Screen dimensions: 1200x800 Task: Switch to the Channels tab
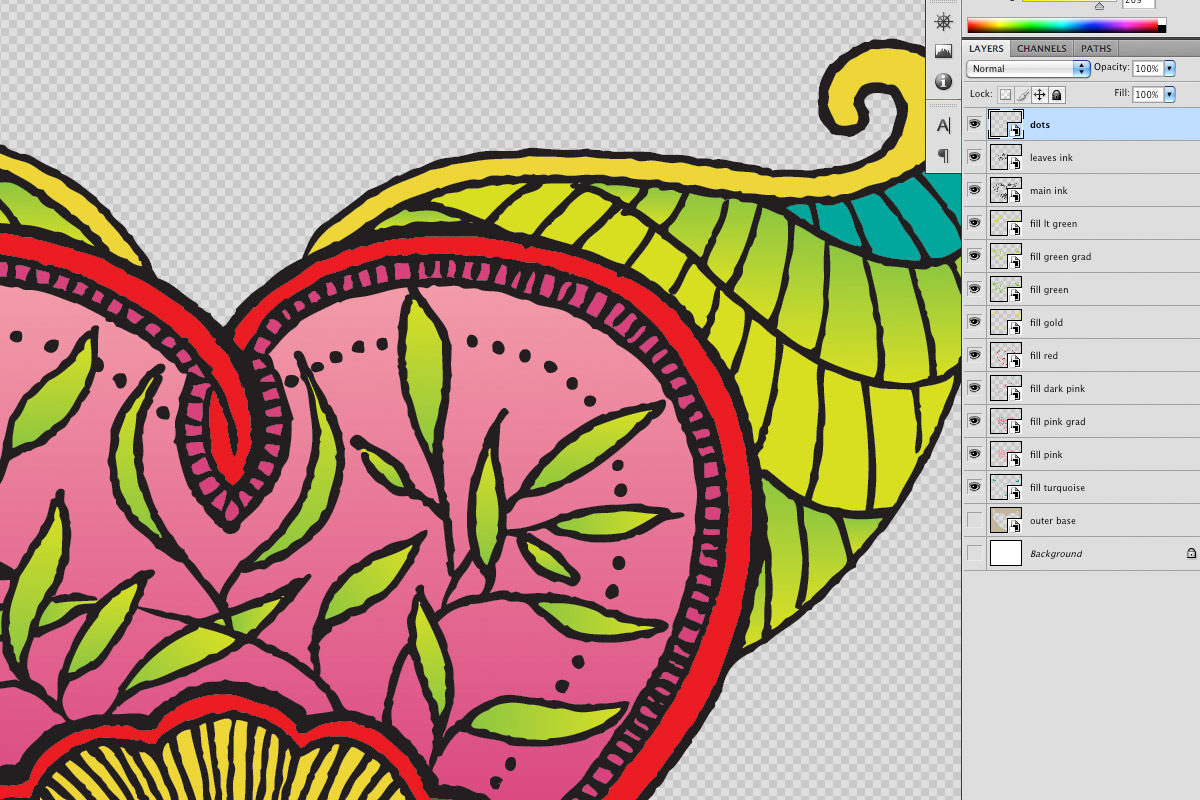1042,48
